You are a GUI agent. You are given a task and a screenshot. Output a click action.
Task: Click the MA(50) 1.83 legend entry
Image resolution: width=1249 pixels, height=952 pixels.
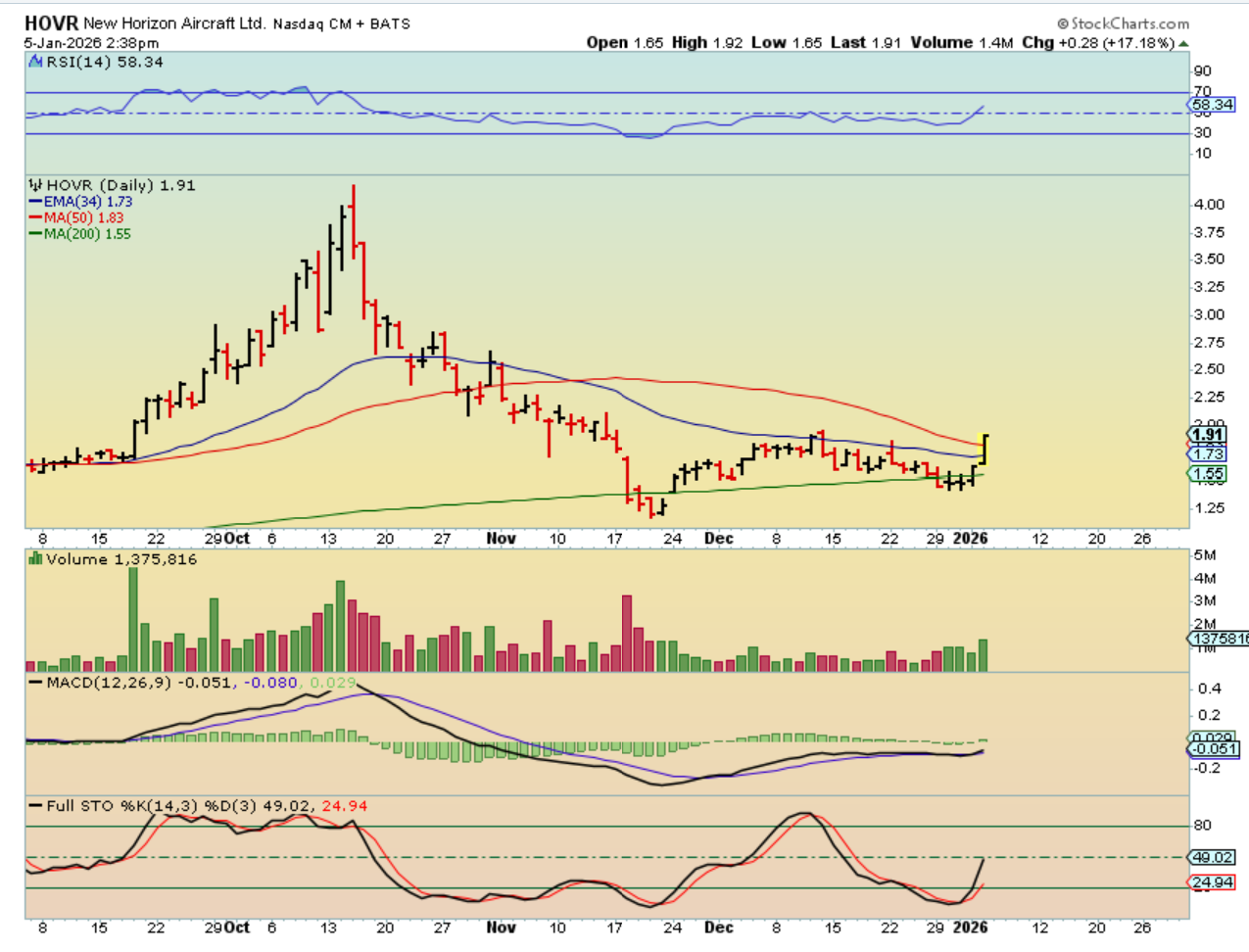click(84, 217)
